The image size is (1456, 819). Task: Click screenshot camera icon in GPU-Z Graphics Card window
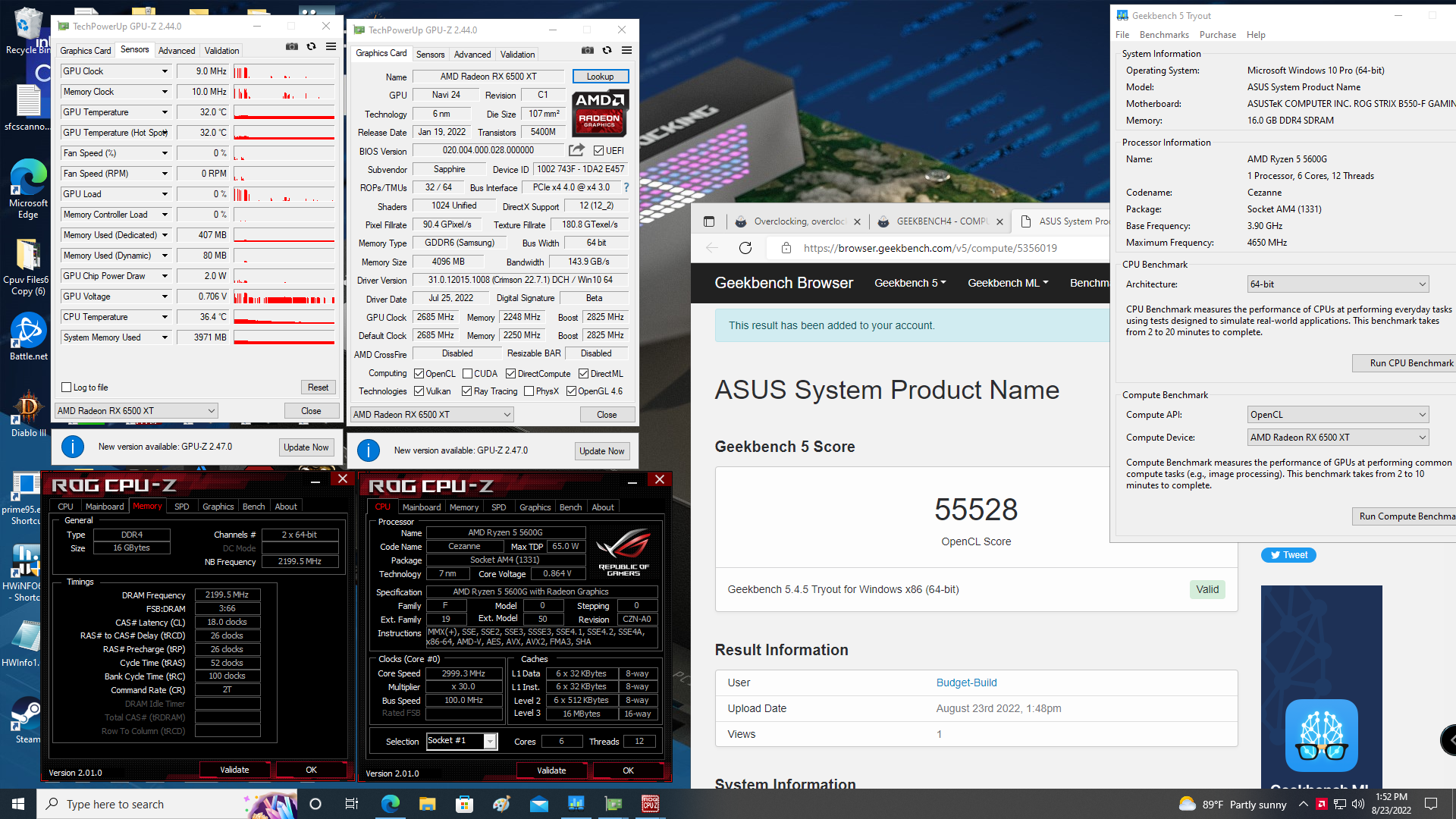tap(588, 51)
